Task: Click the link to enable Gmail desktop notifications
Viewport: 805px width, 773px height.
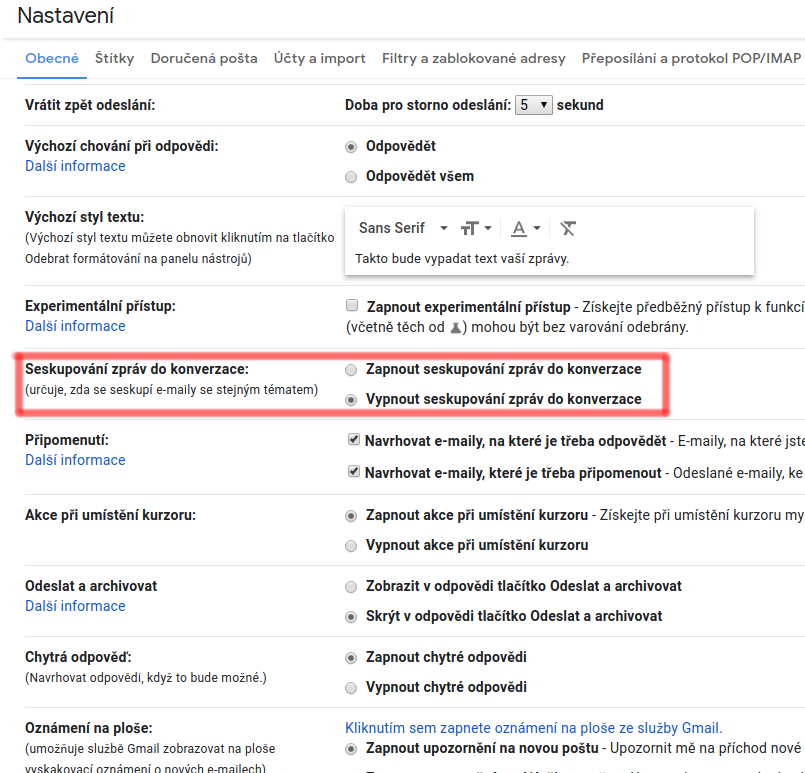Action: pyautogui.click(x=533, y=728)
